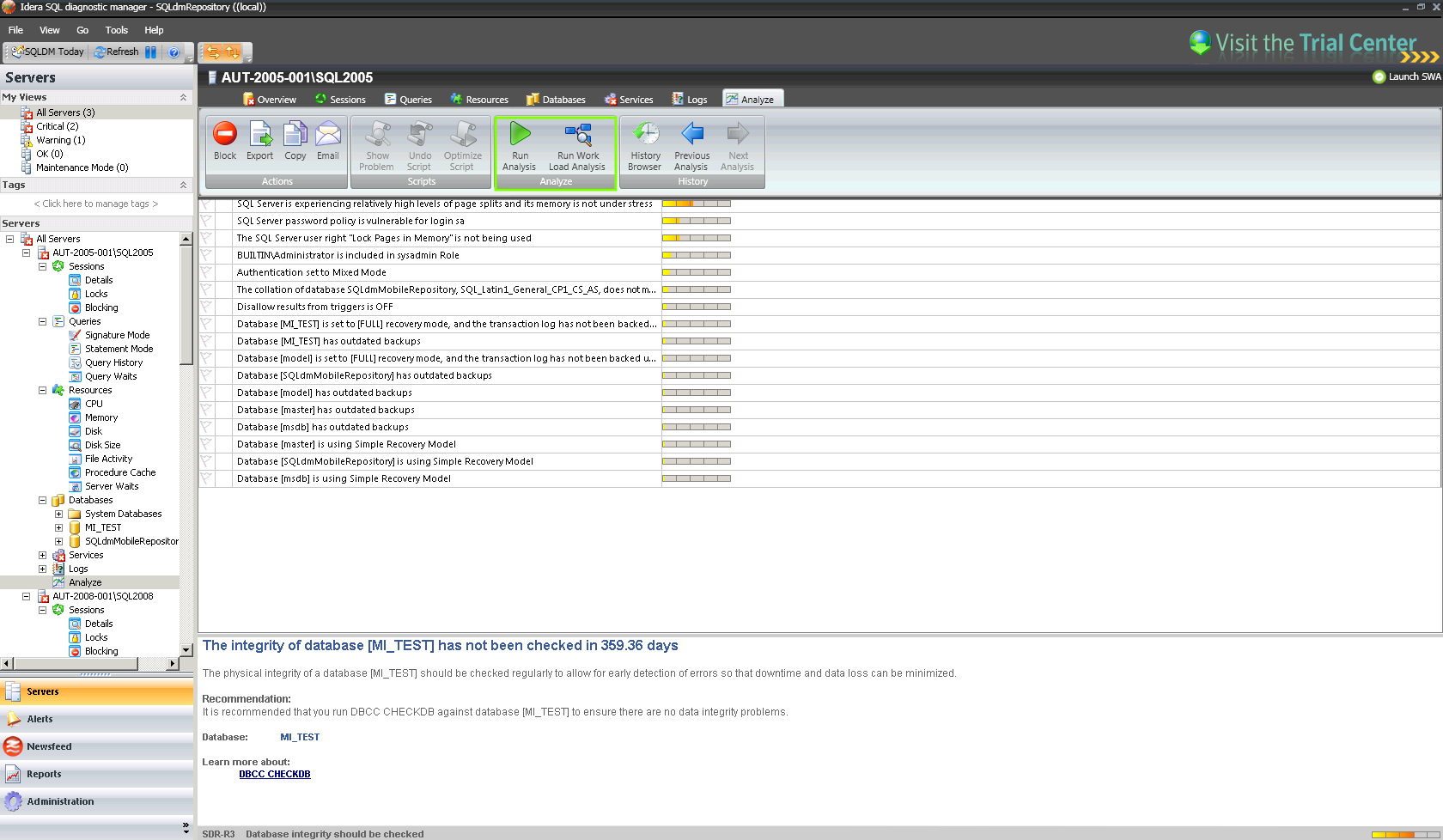Click the Undo Script icon
This screenshot has height=840, width=1443.
pyautogui.click(x=419, y=147)
